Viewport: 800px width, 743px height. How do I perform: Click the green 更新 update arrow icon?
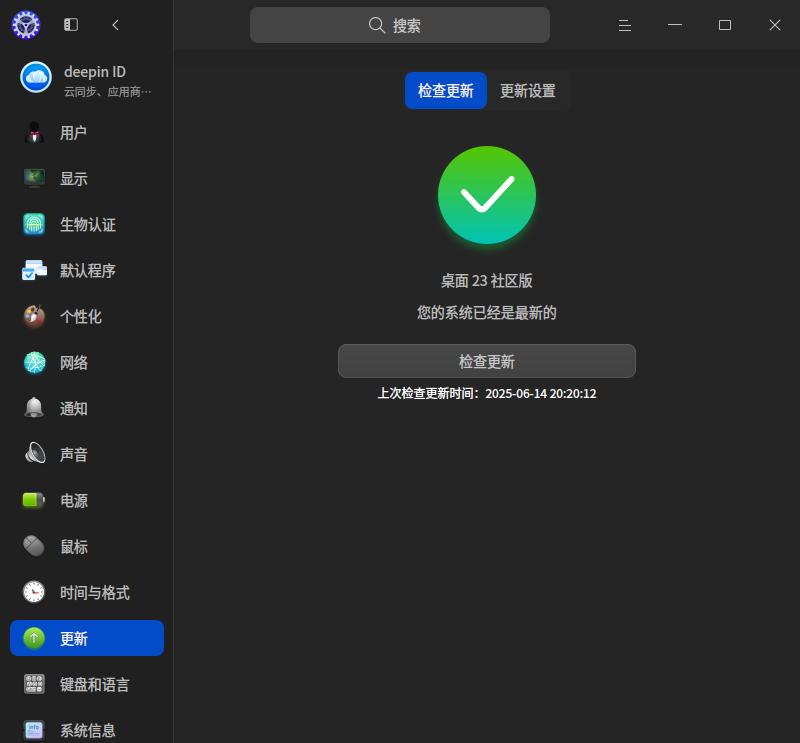point(34,638)
